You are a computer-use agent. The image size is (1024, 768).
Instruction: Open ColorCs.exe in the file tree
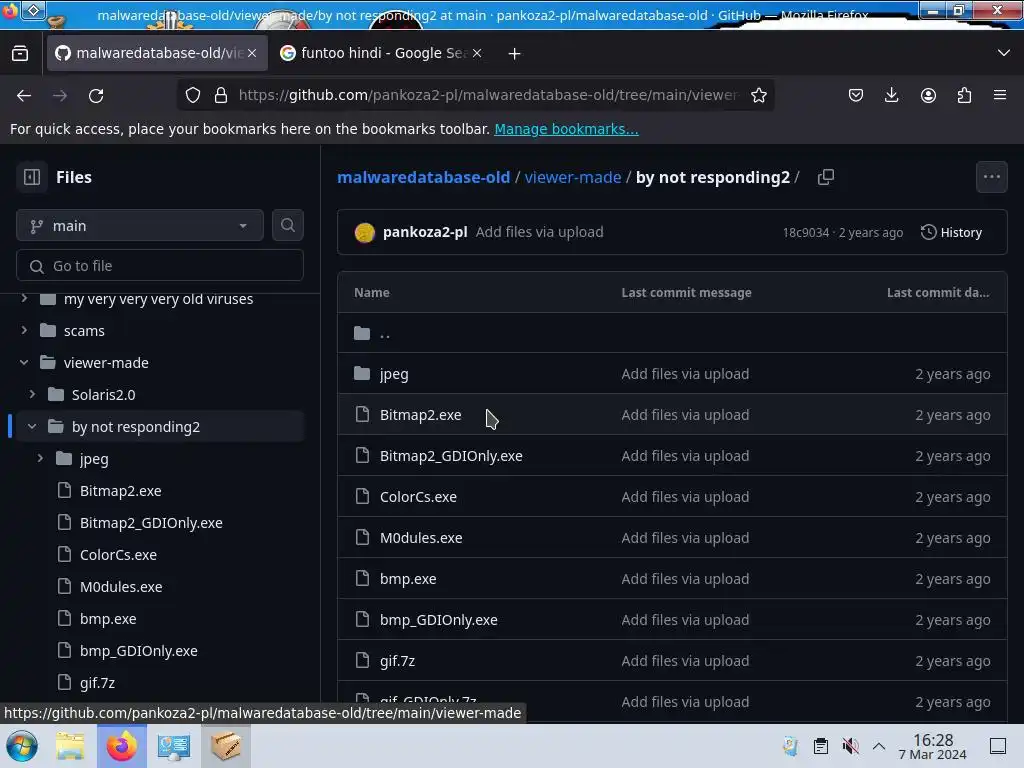[x=118, y=554]
